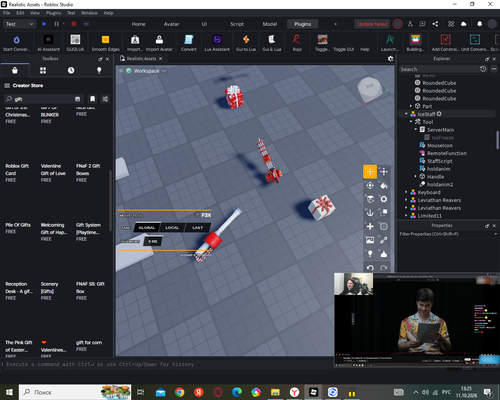
Task: Select the F3X Resize tool
Action: tap(384, 172)
